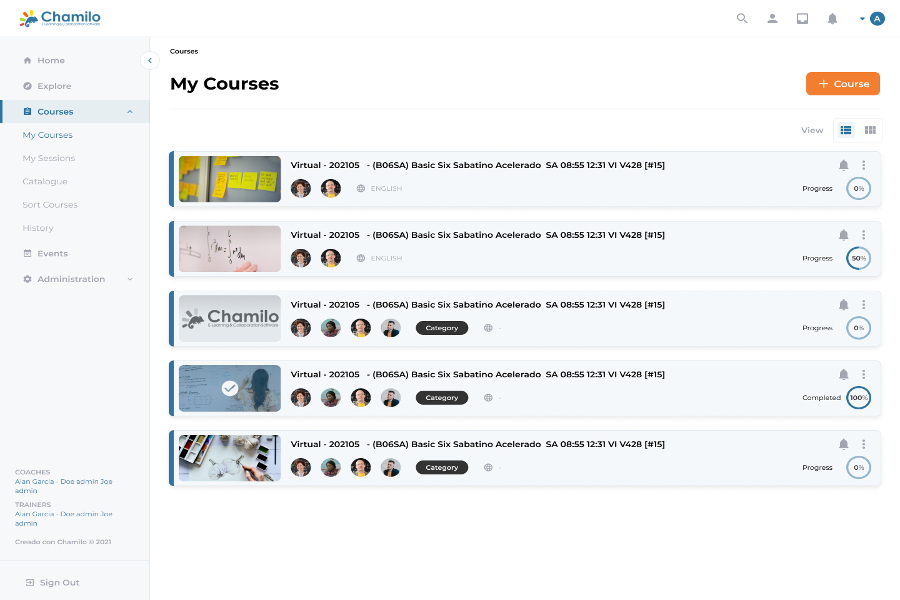The image size is (900, 600).
Task: Open the three-dot menu on the last course card
Action: coord(864,444)
